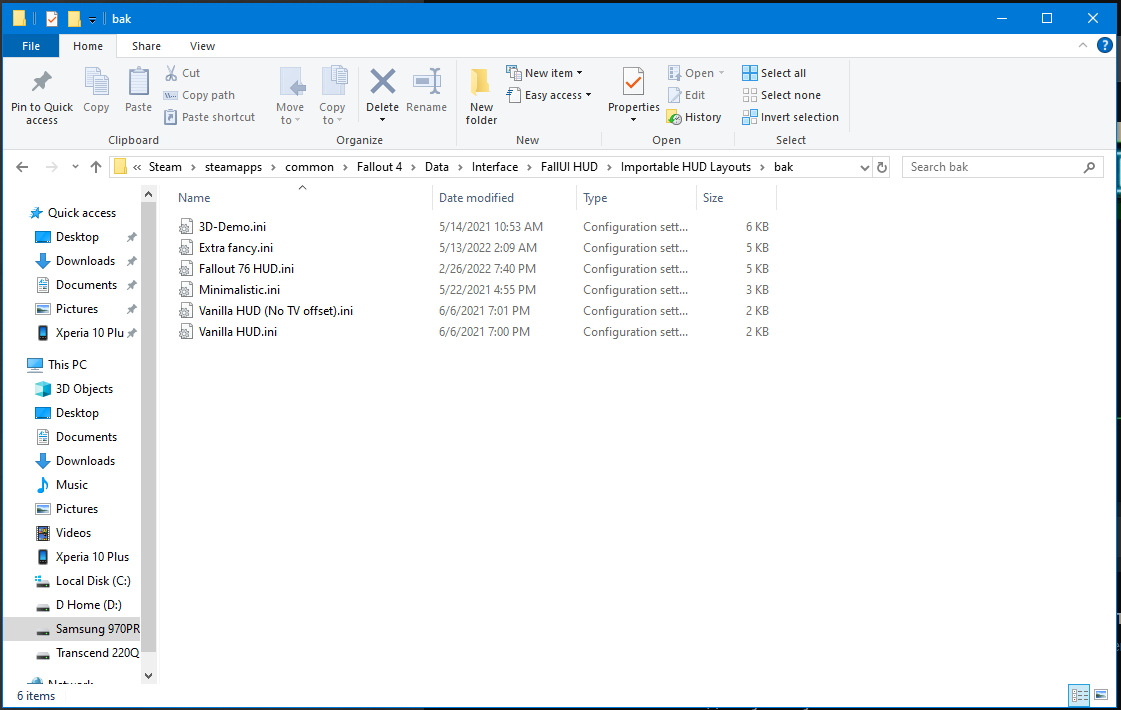This screenshot has height=710, width=1121.
Task: Navigate to Fallout 4 in address path
Action: click(379, 167)
